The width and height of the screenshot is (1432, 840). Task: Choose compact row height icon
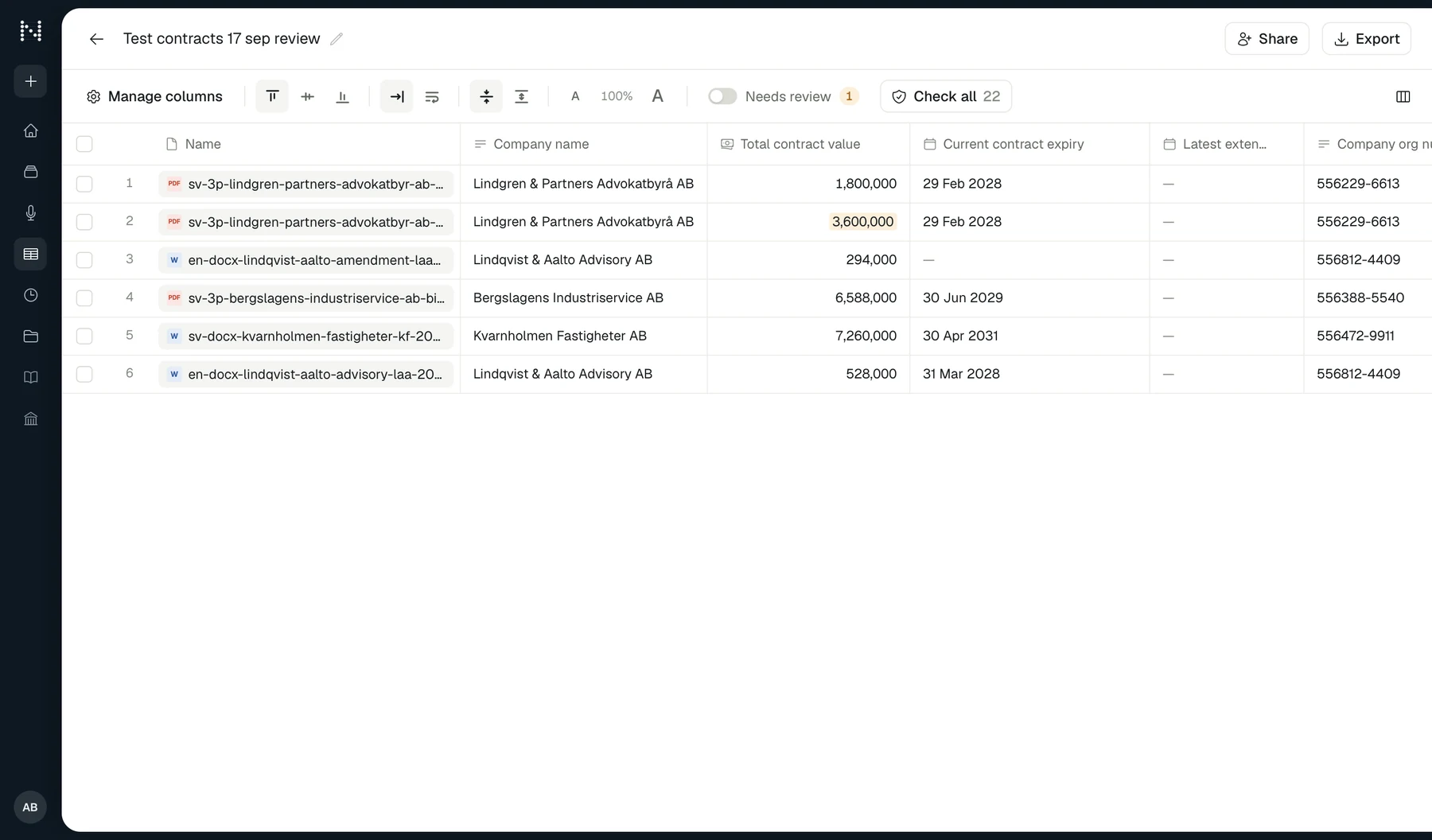486,96
